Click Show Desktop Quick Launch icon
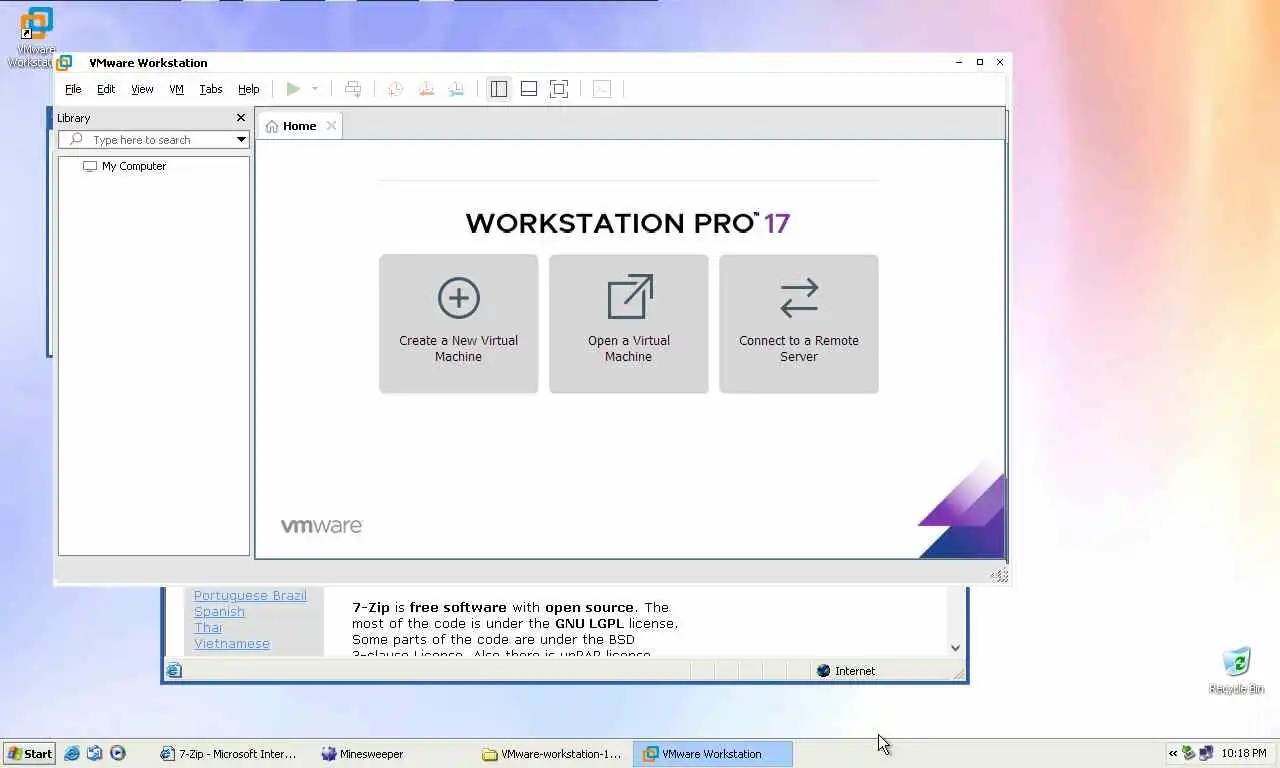The image size is (1280, 768). (94, 754)
